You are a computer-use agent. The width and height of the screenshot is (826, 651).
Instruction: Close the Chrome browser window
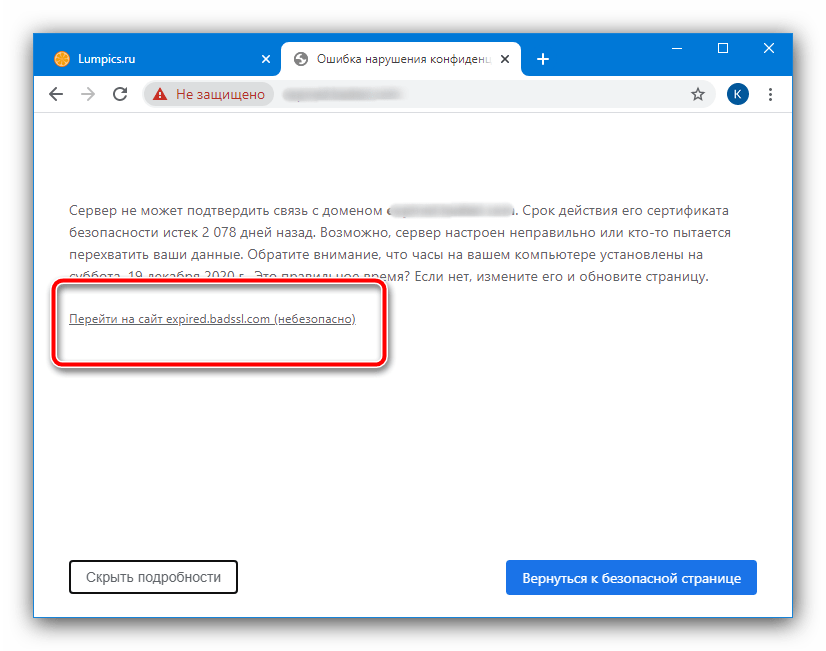pos(769,48)
